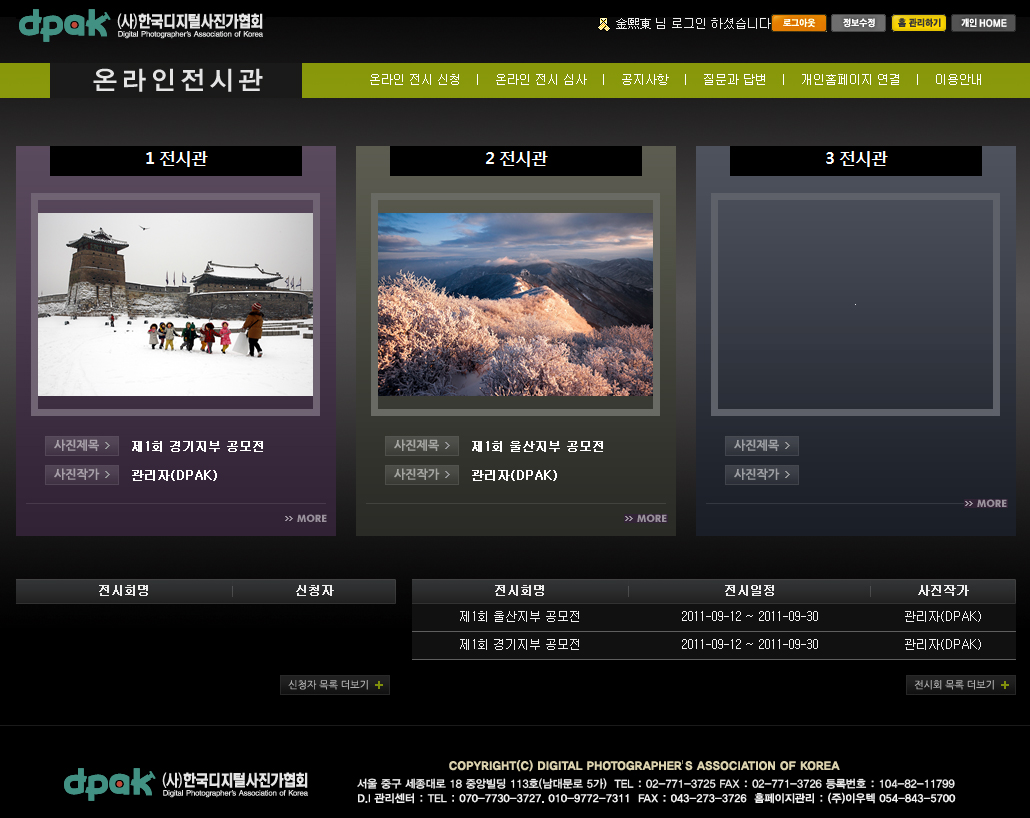
Task: Open the 공지사항 menu
Action: click(645, 80)
